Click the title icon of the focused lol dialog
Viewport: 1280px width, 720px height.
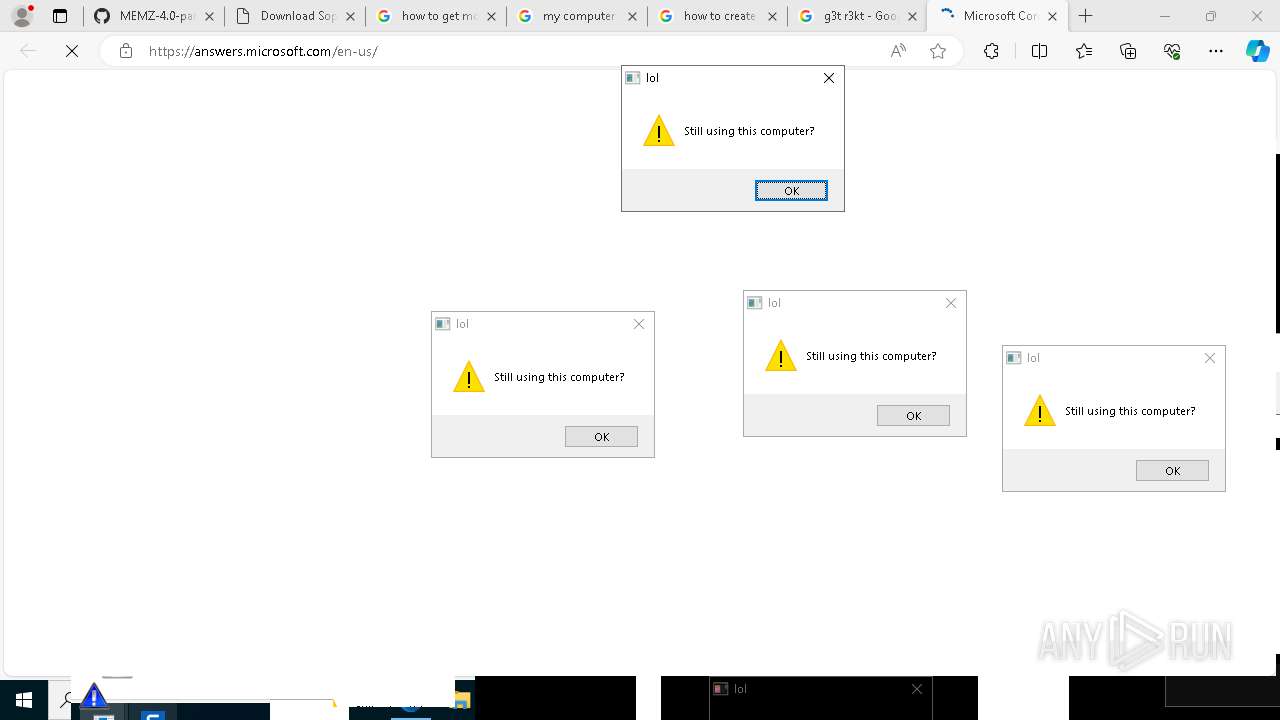633,78
